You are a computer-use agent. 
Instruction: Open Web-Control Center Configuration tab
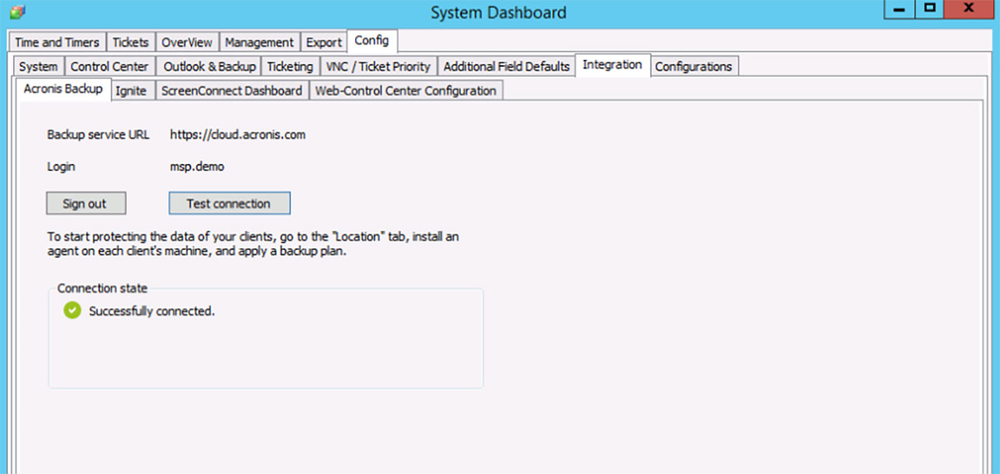click(x=406, y=91)
